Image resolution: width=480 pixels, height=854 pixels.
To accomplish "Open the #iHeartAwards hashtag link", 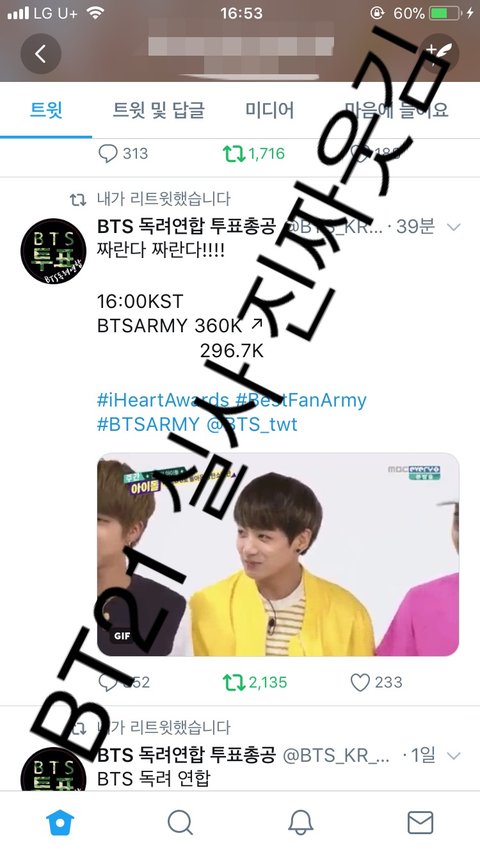I will (x=162, y=400).
